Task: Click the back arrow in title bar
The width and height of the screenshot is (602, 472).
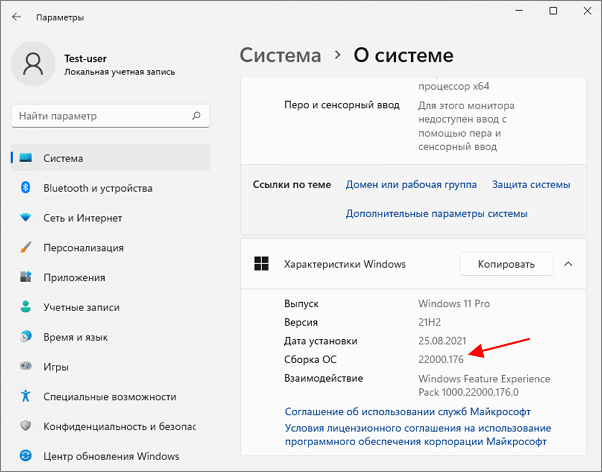Action: coord(16,17)
